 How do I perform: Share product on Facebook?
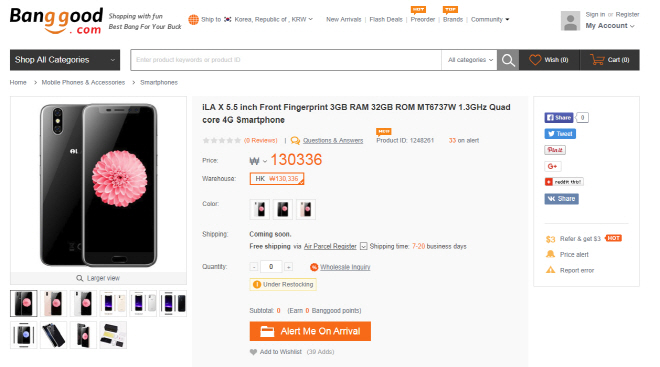(x=559, y=118)
